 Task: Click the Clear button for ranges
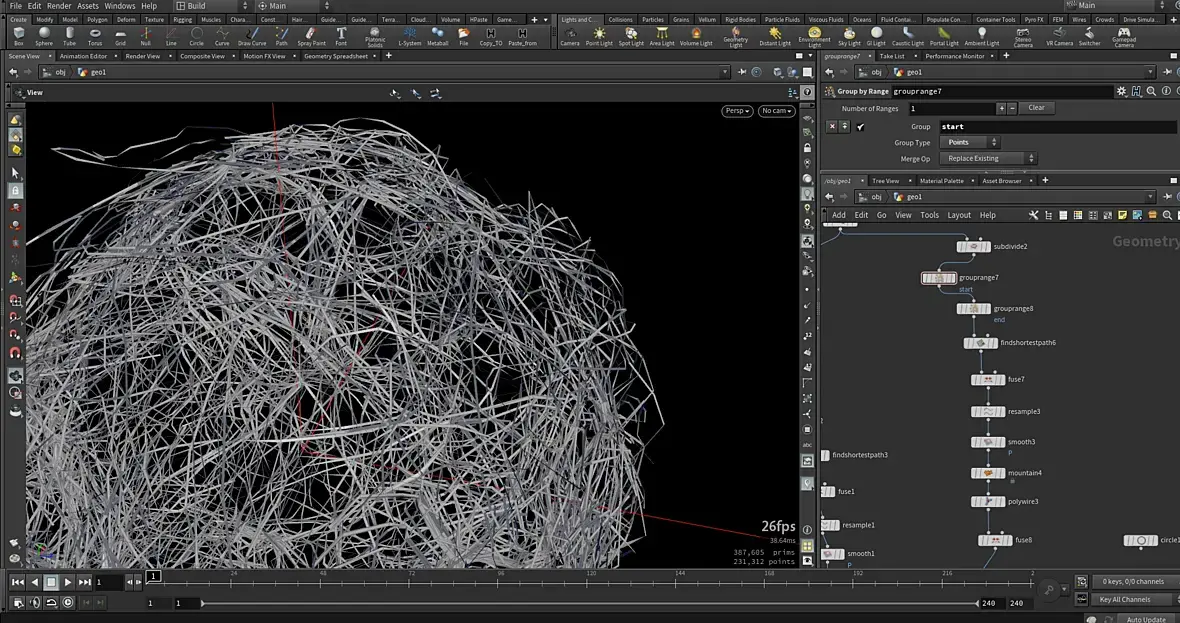click(1036, 108)
